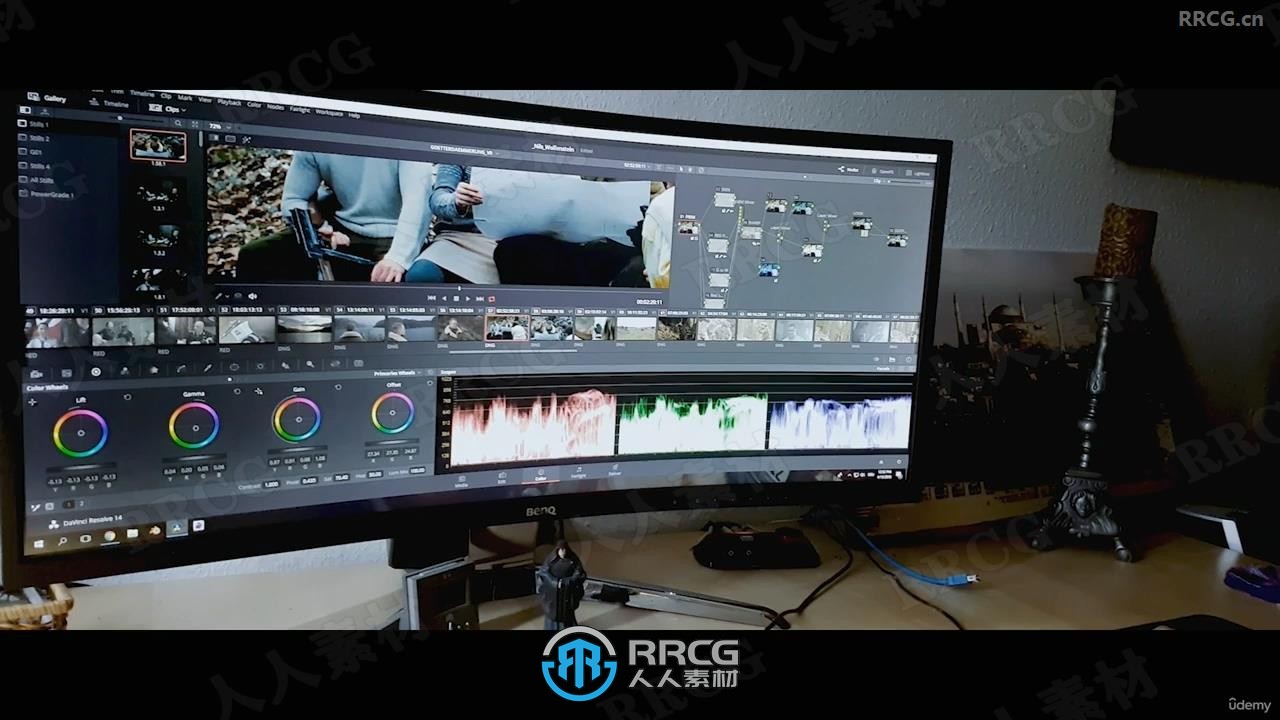The image size is (1280, 720).
Task: Click the Offset color wheel center
Action: 392,412
